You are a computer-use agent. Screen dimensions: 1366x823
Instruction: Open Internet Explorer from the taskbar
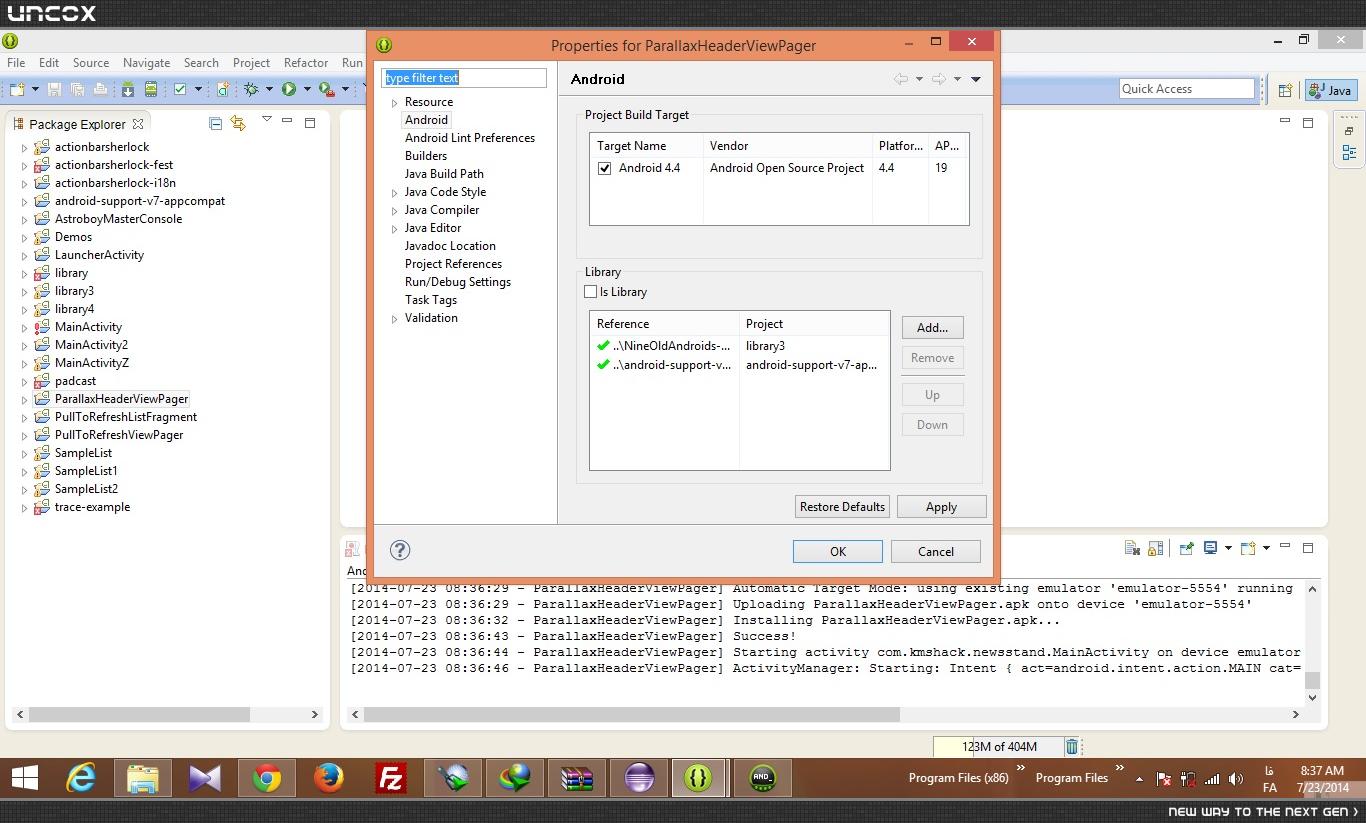click(x=81, y=778)
